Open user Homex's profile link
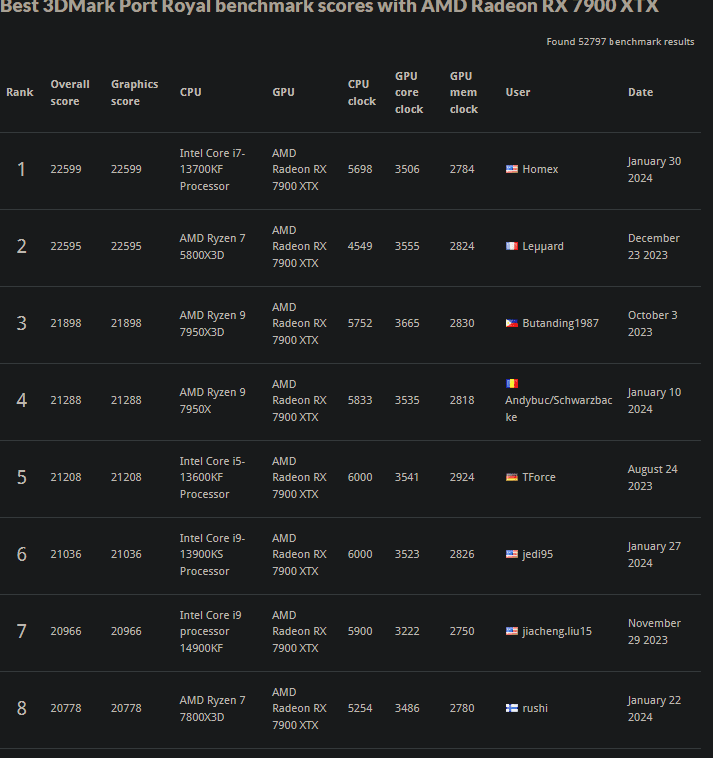The image size is (713, 758). pyautogui.click(x=540, y=169)
